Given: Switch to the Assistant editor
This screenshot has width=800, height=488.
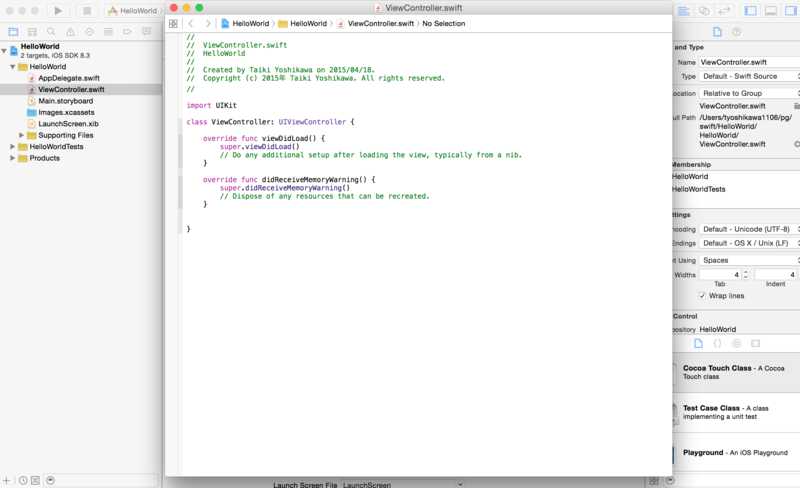Looking at the screenshot, I should [704, 11].
